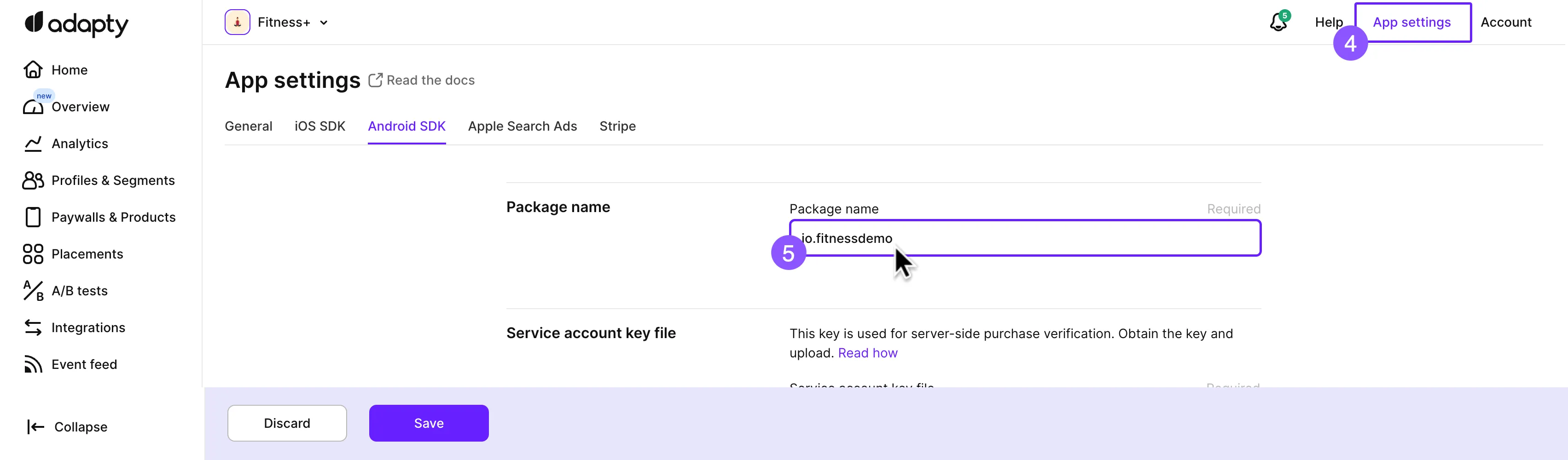Open A/B tests
The image size is (1568, 460).
(80, 291)
